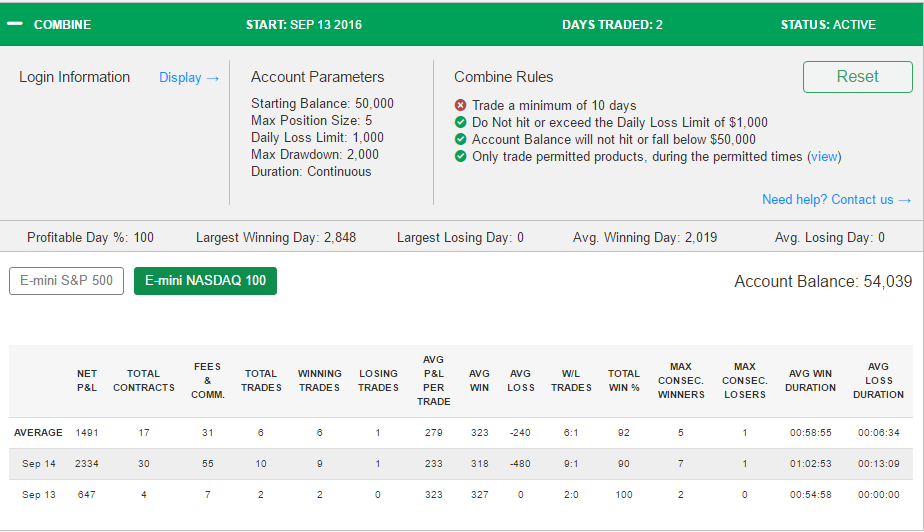Click the FEES & COMM. column header
This screenshot has width=924, height=532.
[207, 381]
